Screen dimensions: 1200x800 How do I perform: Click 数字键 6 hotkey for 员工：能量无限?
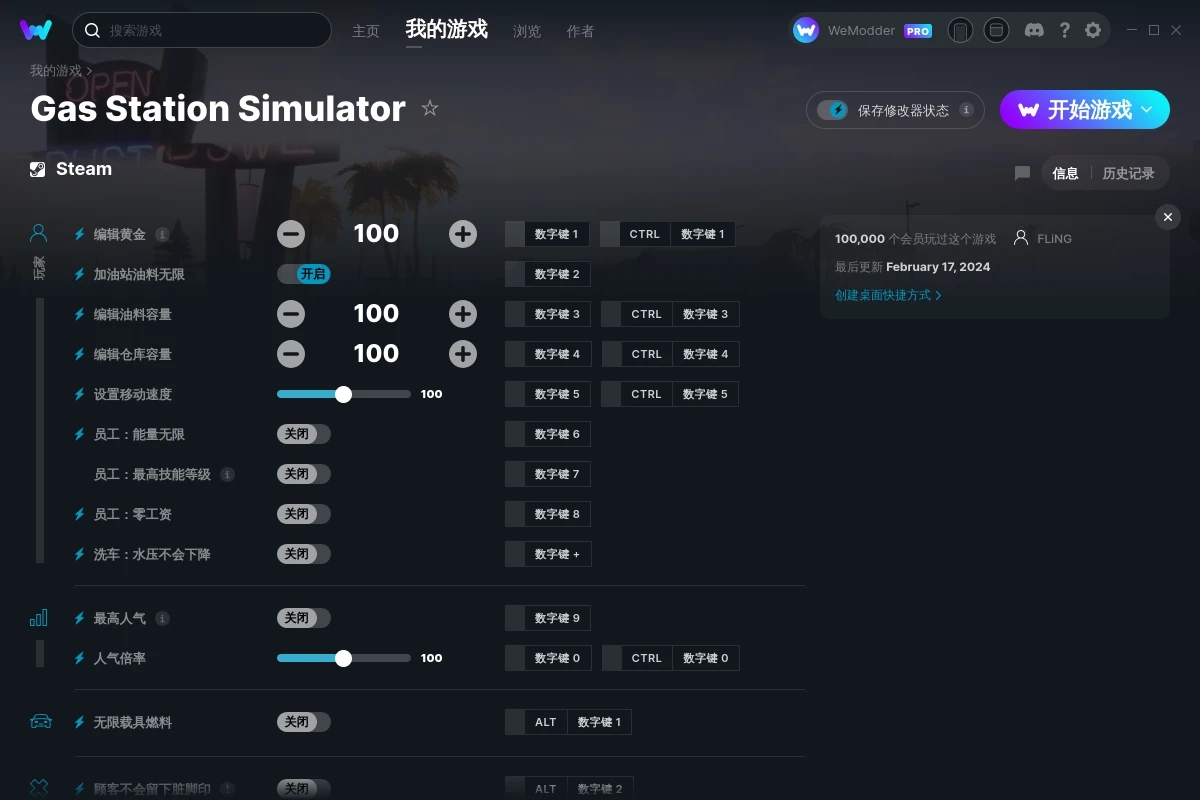tap(548, 434)
